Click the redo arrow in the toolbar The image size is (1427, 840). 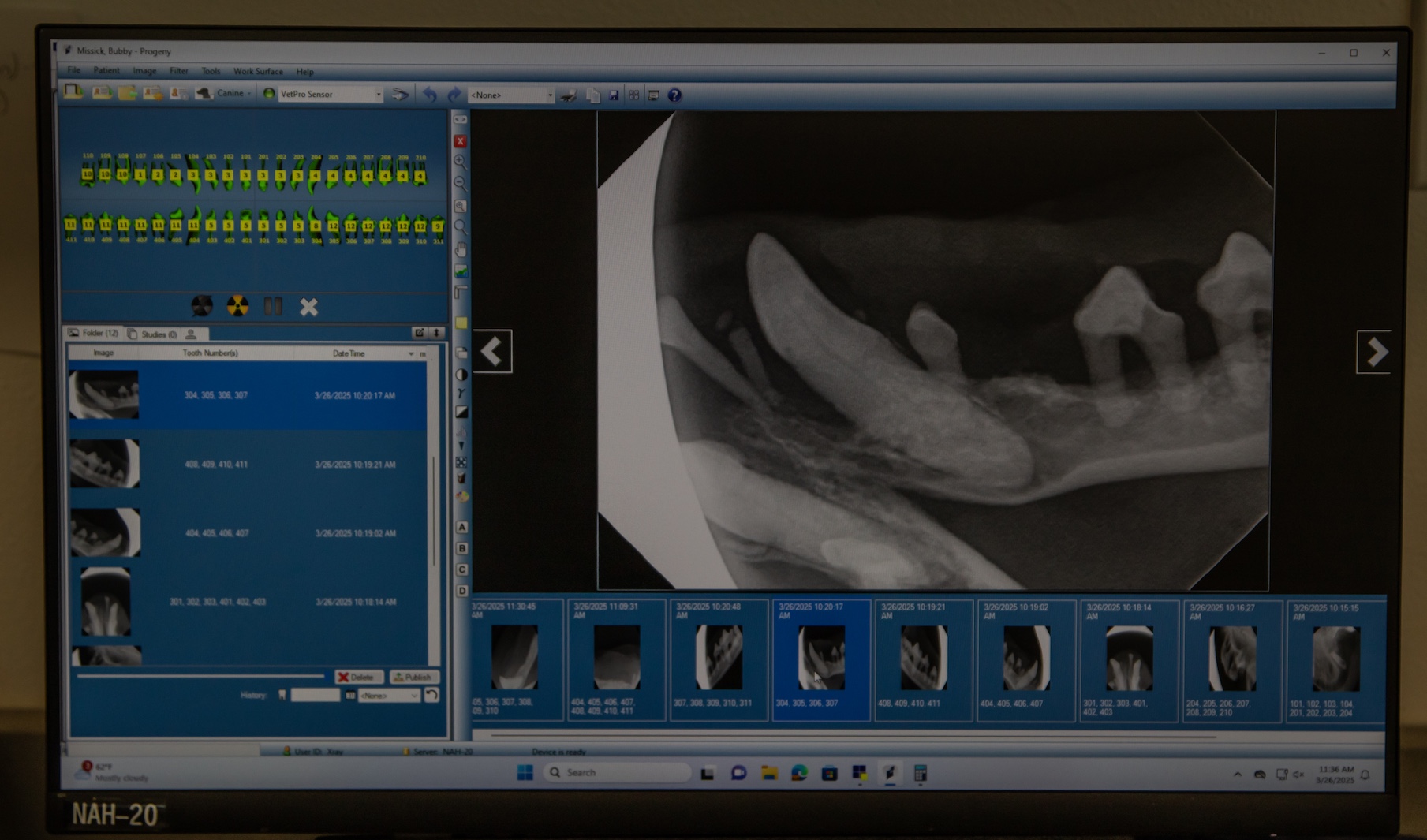click(x=454, y=95)
